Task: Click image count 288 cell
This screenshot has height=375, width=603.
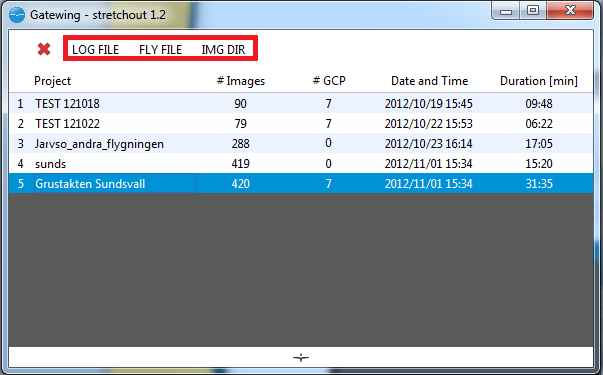Action: coord(240,143)
